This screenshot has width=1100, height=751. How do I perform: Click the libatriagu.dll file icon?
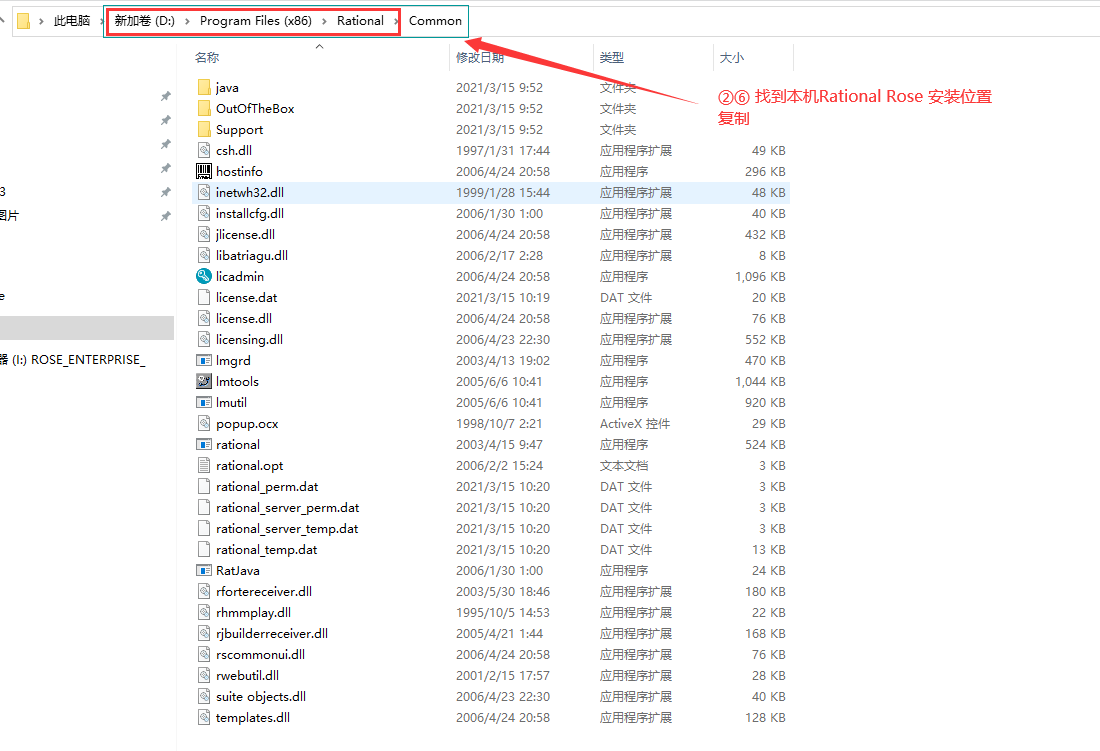pyautogui.click(x=204, y=255)
